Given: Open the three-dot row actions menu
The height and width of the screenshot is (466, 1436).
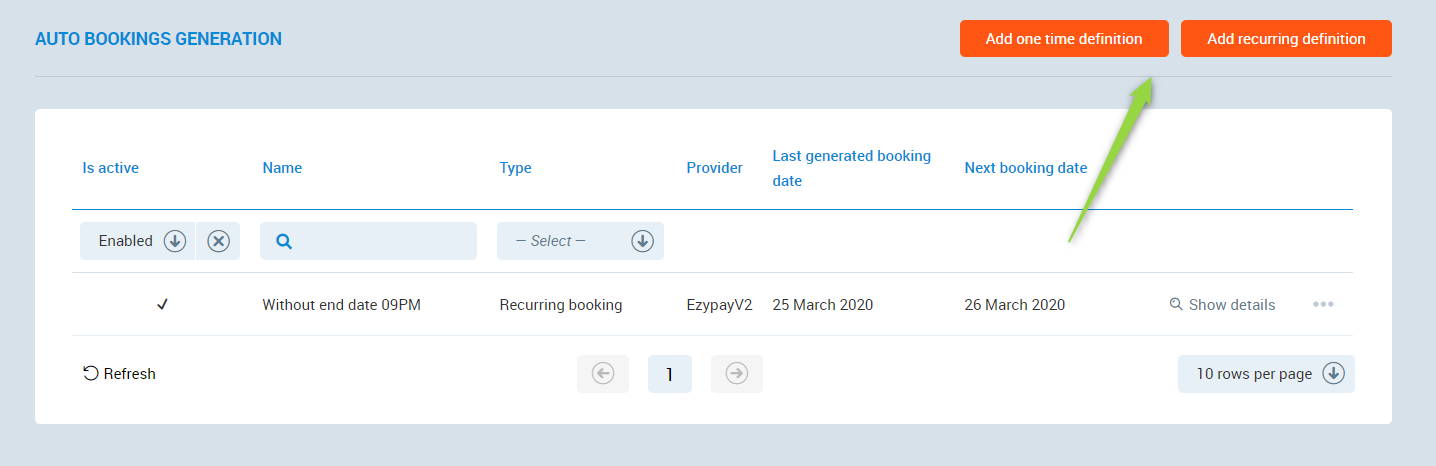Looking at the screenshot, I should [x=1323, y=305].
